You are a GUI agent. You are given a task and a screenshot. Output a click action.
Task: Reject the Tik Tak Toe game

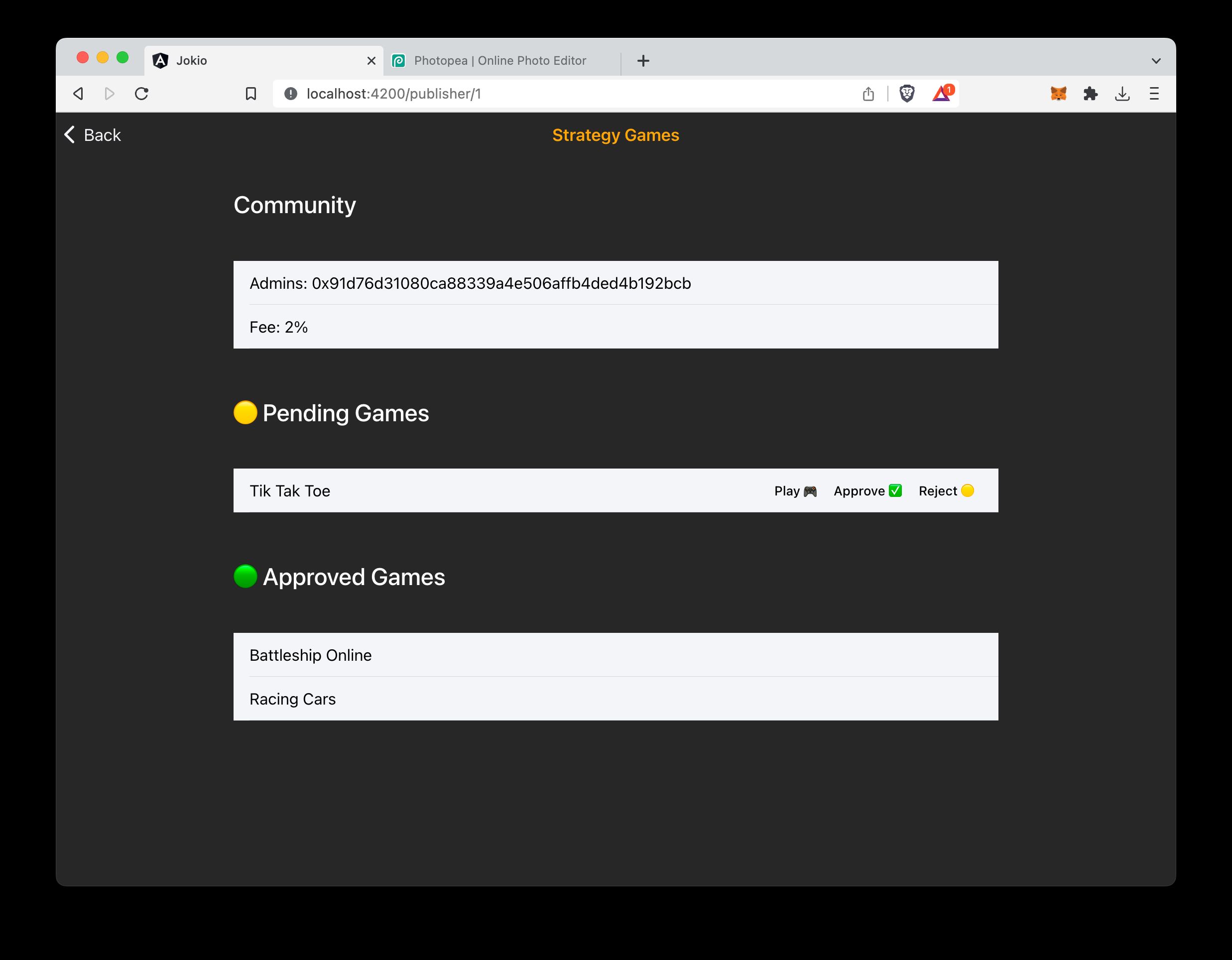point(946,491)
